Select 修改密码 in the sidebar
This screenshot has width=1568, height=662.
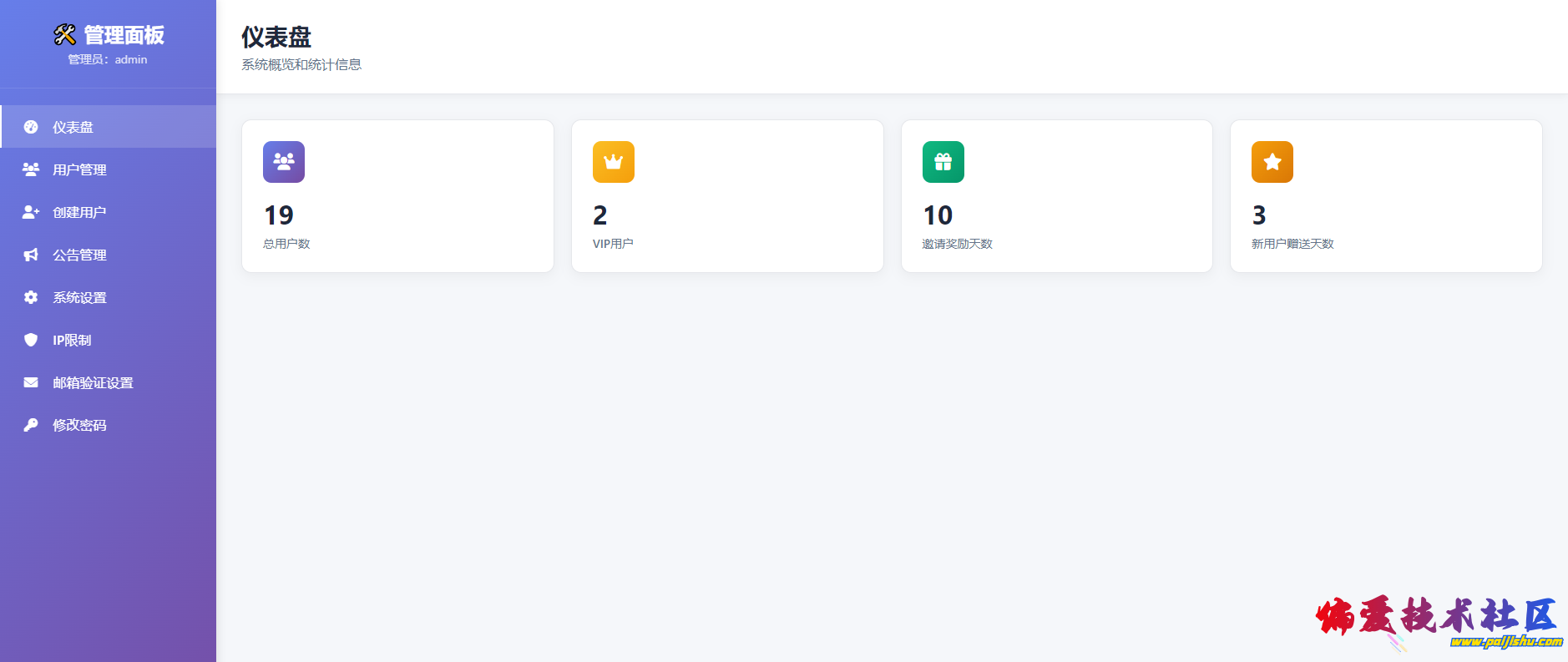79,425
